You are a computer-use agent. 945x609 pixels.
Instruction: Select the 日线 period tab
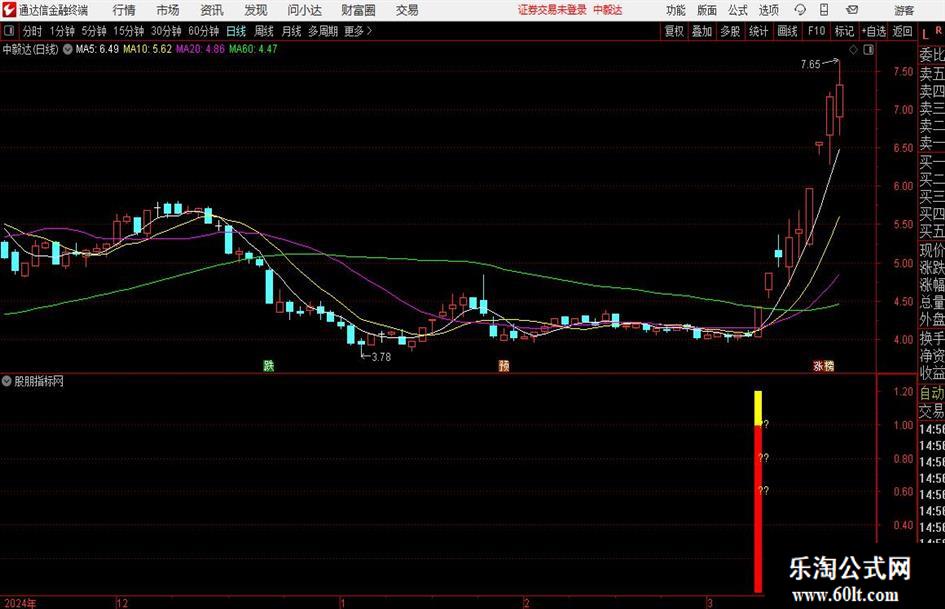coord(236,31)
